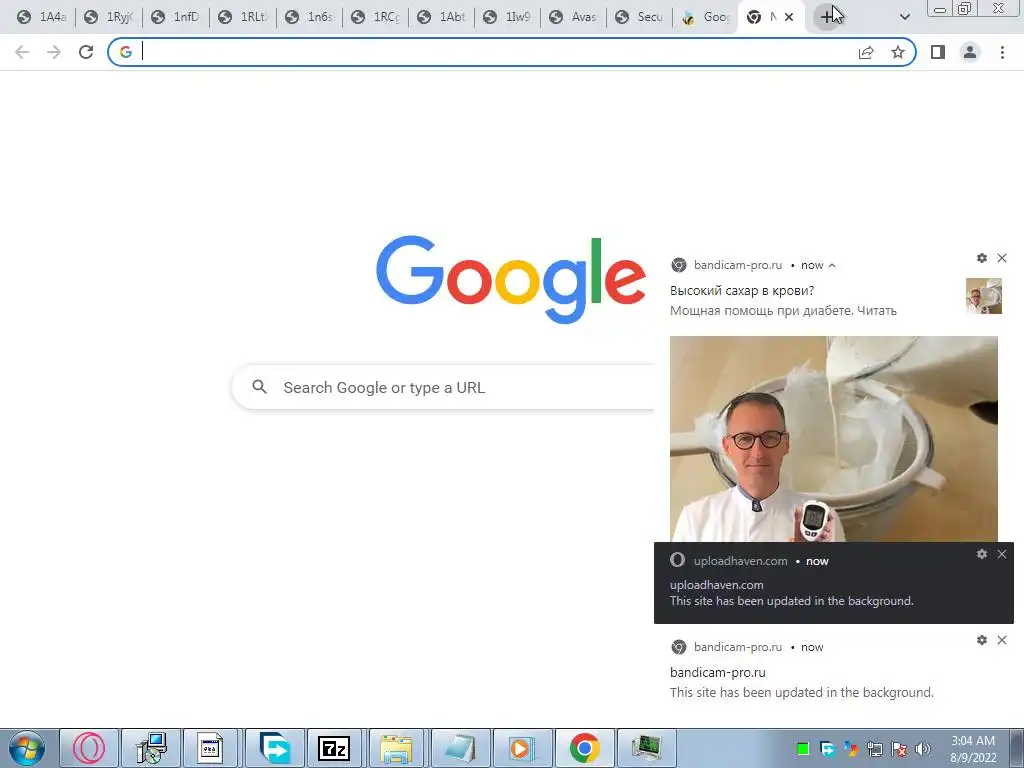The width and height of the screenshot is (1024, 768).
Task: Dismiss the uploadhaven.com notification
Action: [1002, 554]
